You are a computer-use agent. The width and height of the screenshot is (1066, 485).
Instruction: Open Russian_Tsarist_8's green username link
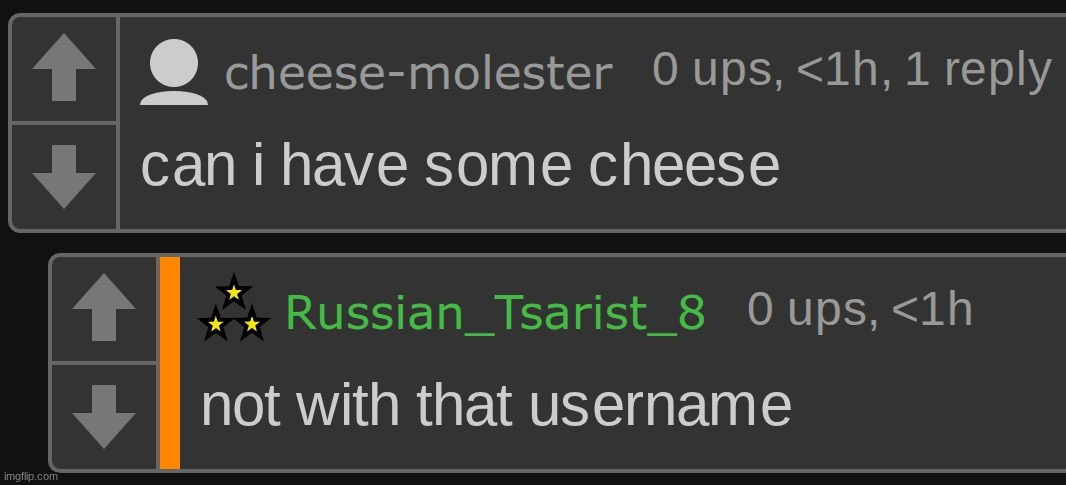495,313
